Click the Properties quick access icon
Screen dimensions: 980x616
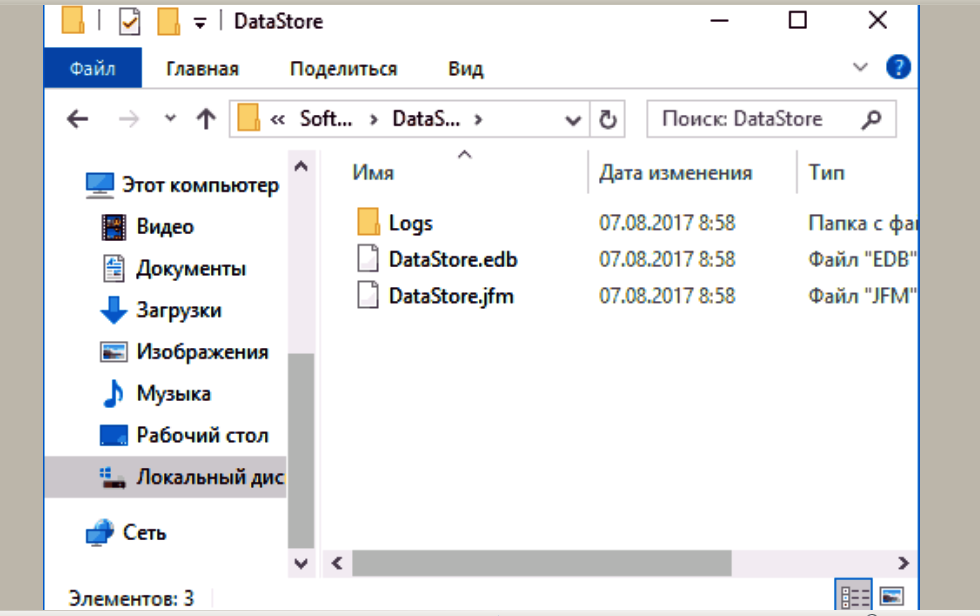129,20
